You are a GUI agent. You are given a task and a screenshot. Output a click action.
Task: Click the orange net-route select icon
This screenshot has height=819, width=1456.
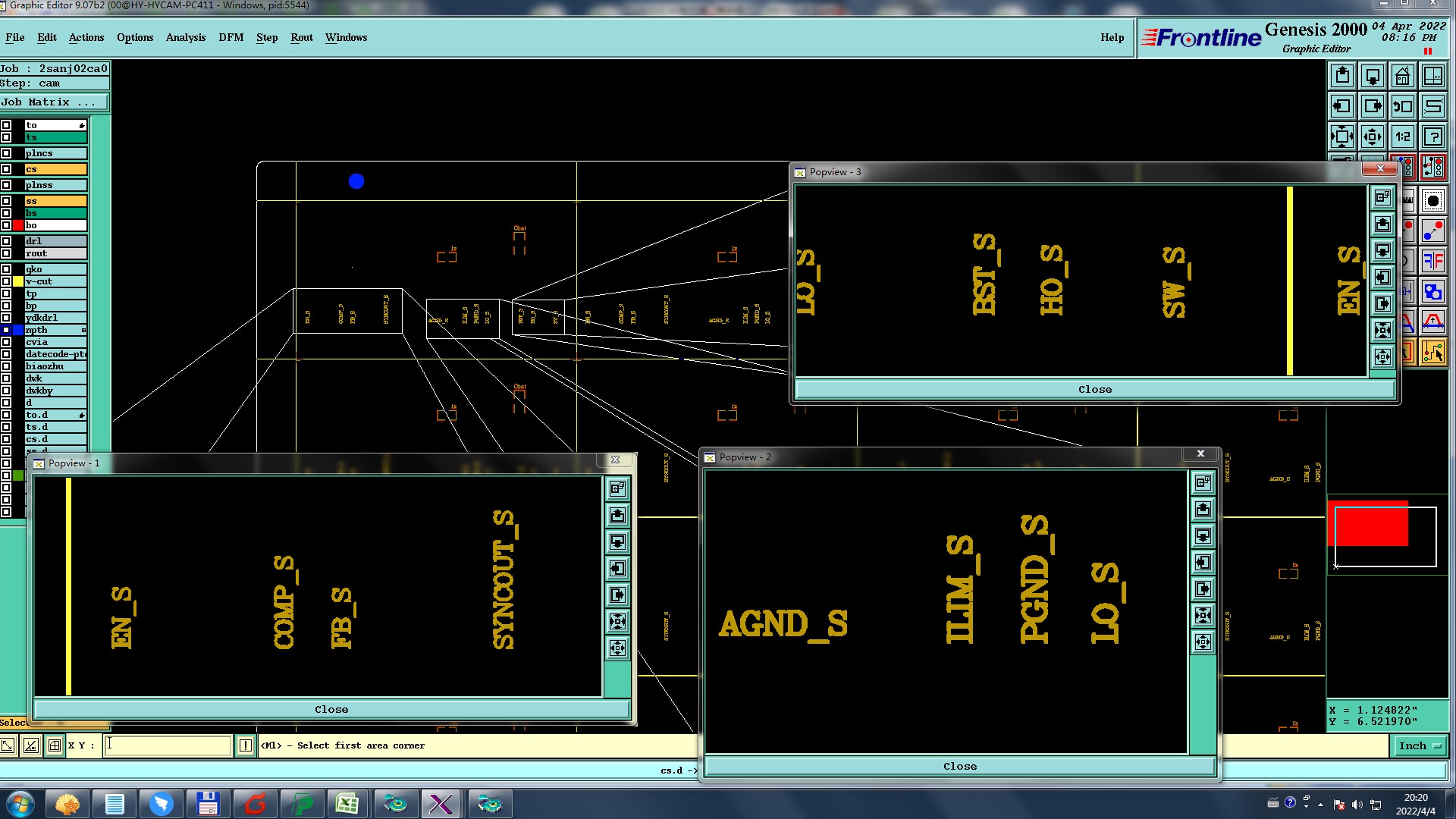[1433, 353]
